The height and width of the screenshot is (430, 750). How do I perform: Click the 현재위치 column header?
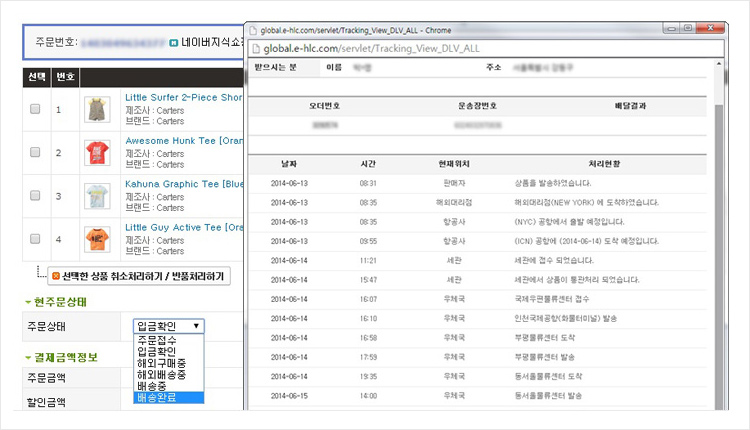(454, 164)
